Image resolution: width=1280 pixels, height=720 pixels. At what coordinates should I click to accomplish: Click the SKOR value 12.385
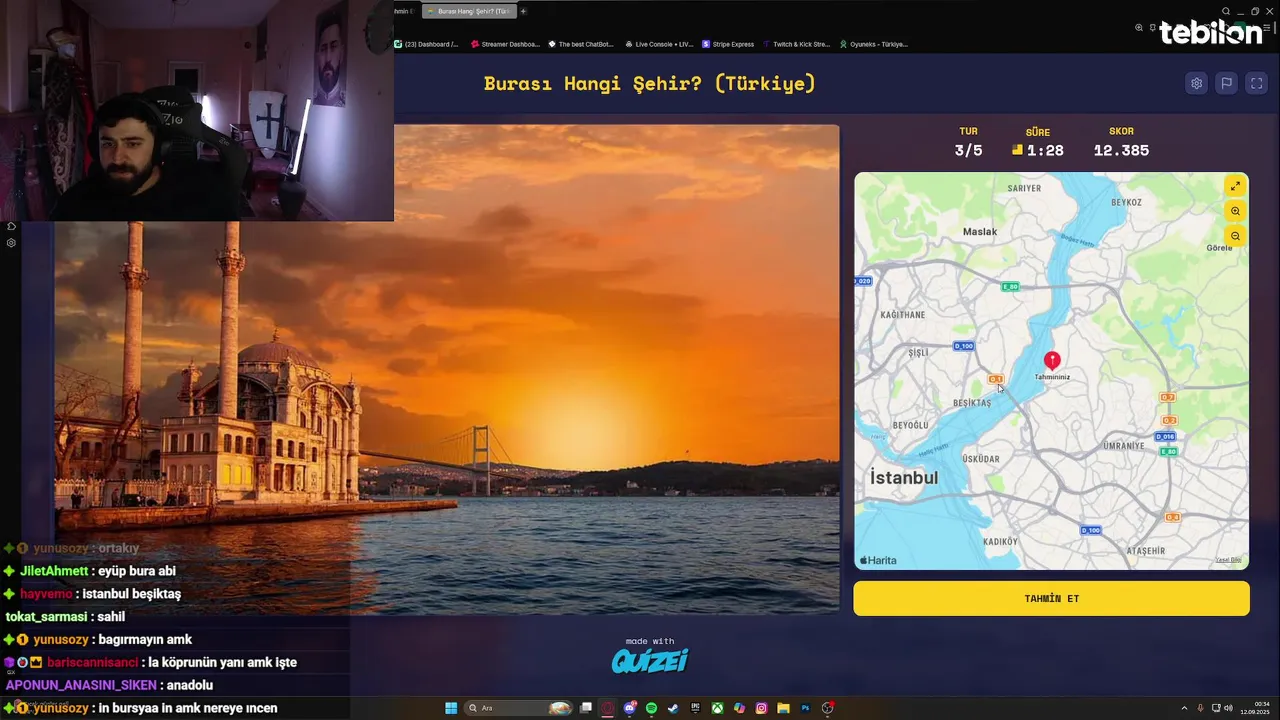[1121, 151]
